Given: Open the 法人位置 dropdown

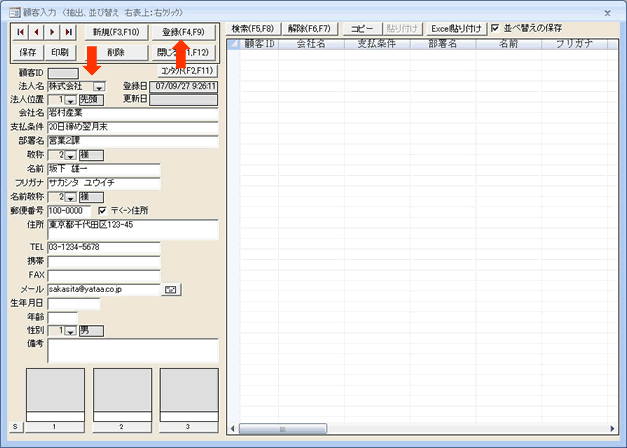Looking at the screenshot, I should pyautogui.click(x=70, y=100).
